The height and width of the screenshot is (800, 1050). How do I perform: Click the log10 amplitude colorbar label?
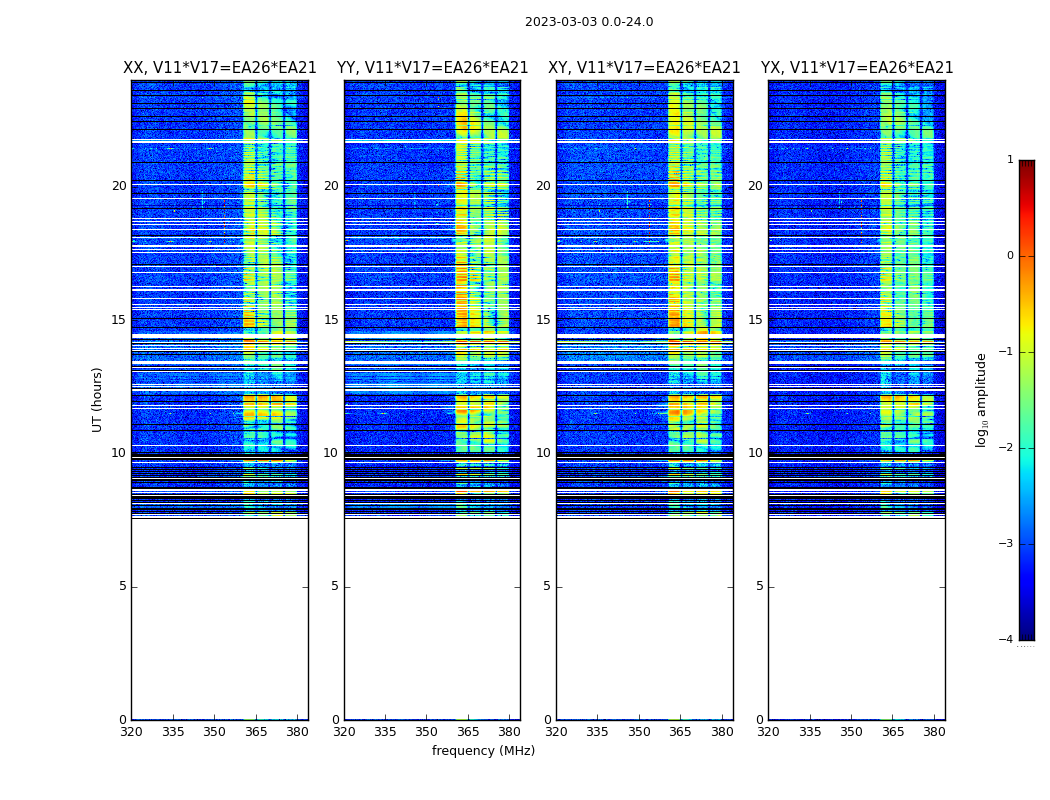[x=982, y=399]
